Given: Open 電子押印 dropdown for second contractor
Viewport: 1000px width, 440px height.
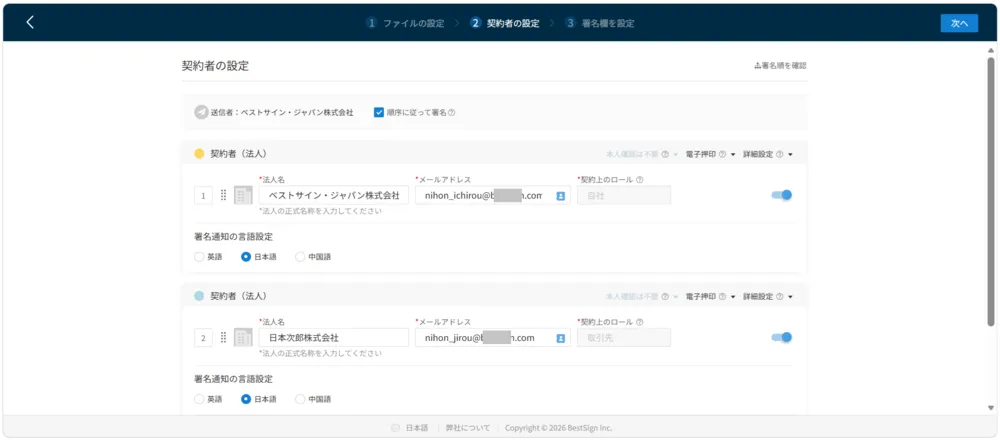Looking at the screenshot, I should (x=710, y=297).
